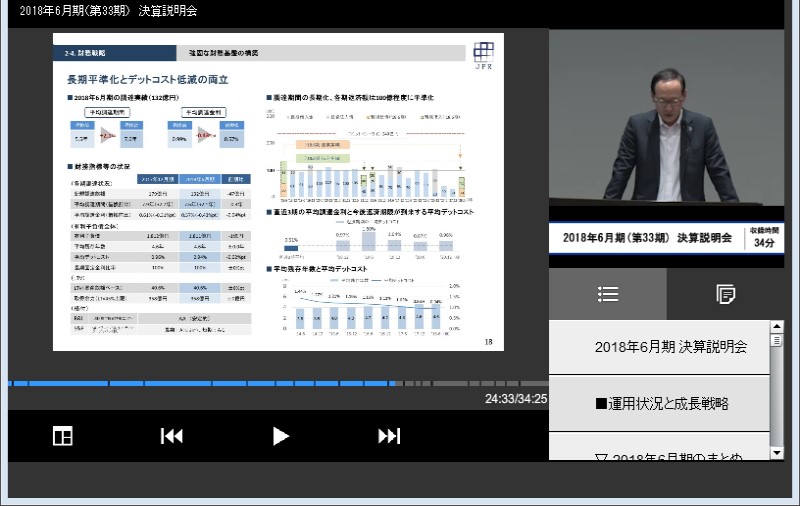This screenshot has width=800, height=506.
Task: Click the unplayed grey part of the progress bar
Action: [472, 383]
